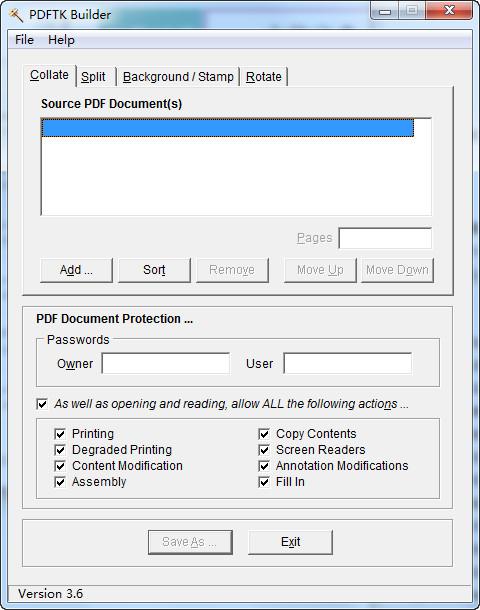Click the Pages input field

click(x=385, y=238)
